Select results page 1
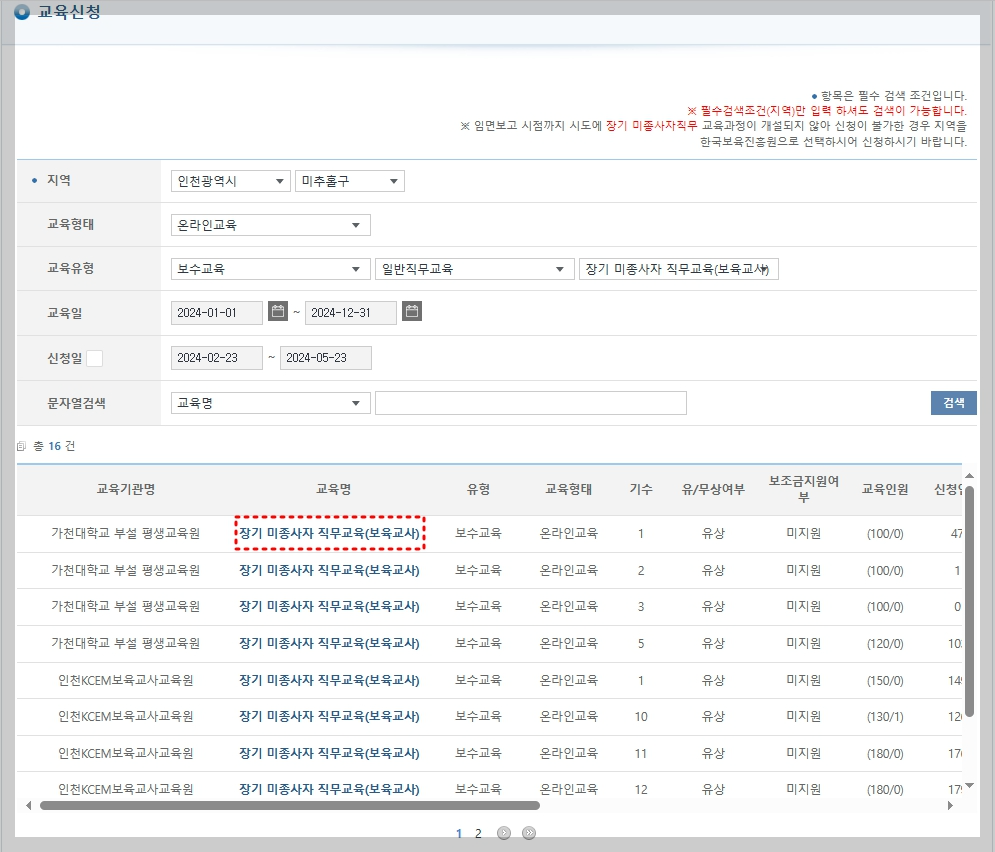 tap(459, 833)
